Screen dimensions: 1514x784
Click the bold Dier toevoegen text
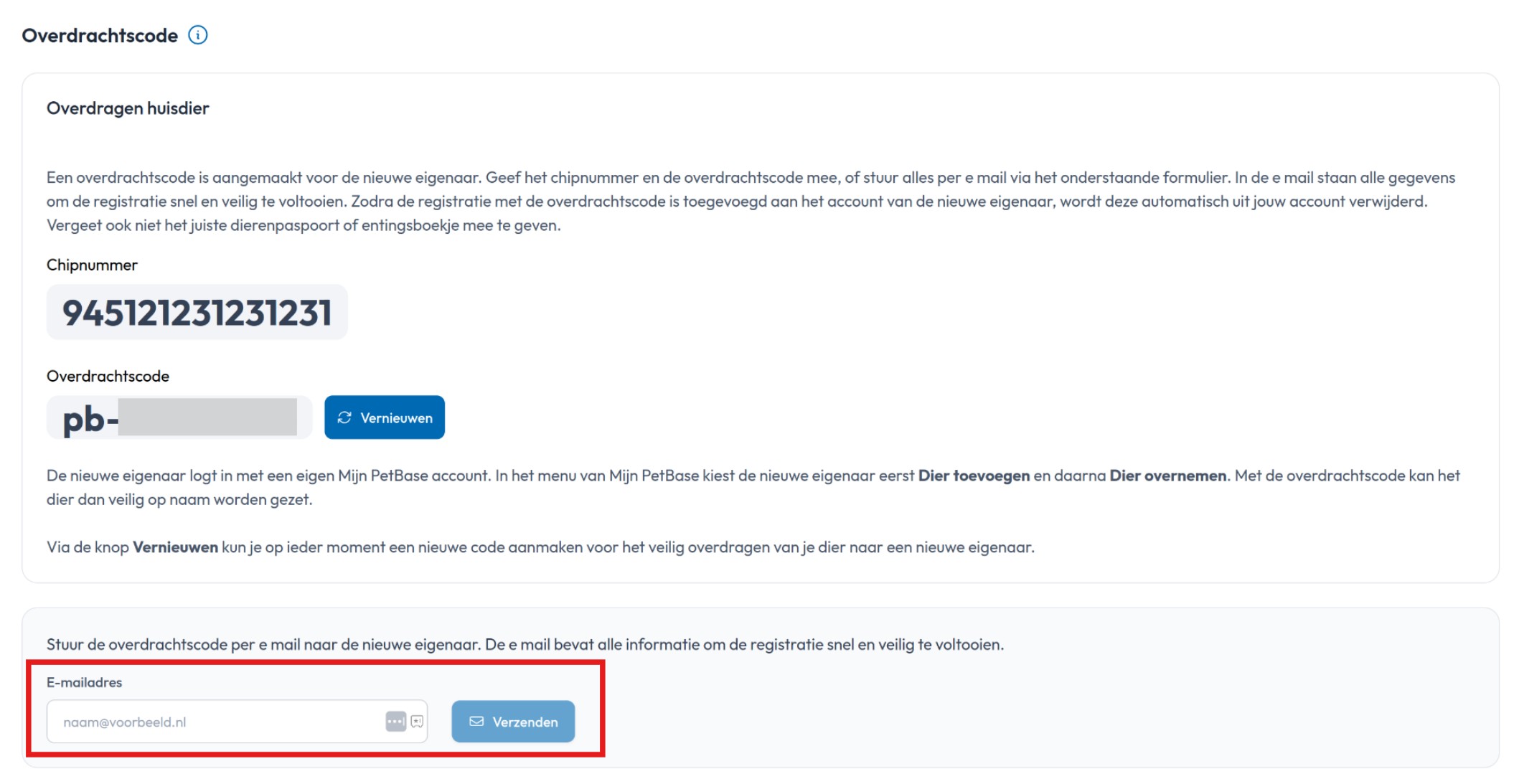coord(974,476)
